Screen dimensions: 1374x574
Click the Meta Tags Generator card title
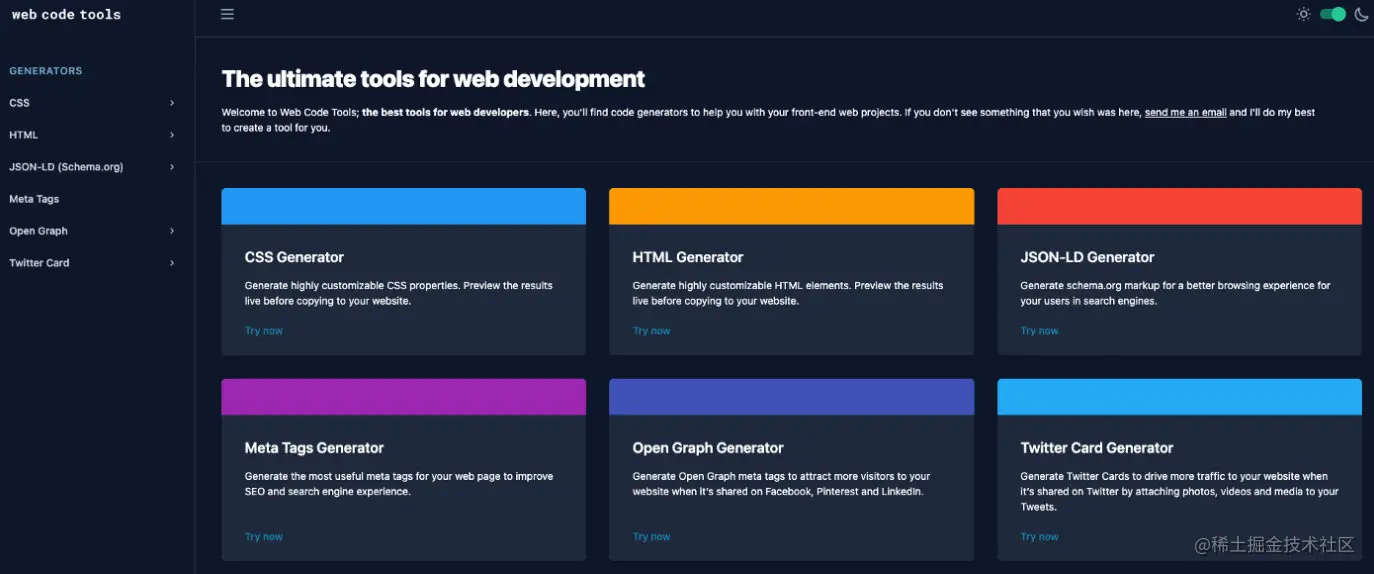click(x=314, y=448)
